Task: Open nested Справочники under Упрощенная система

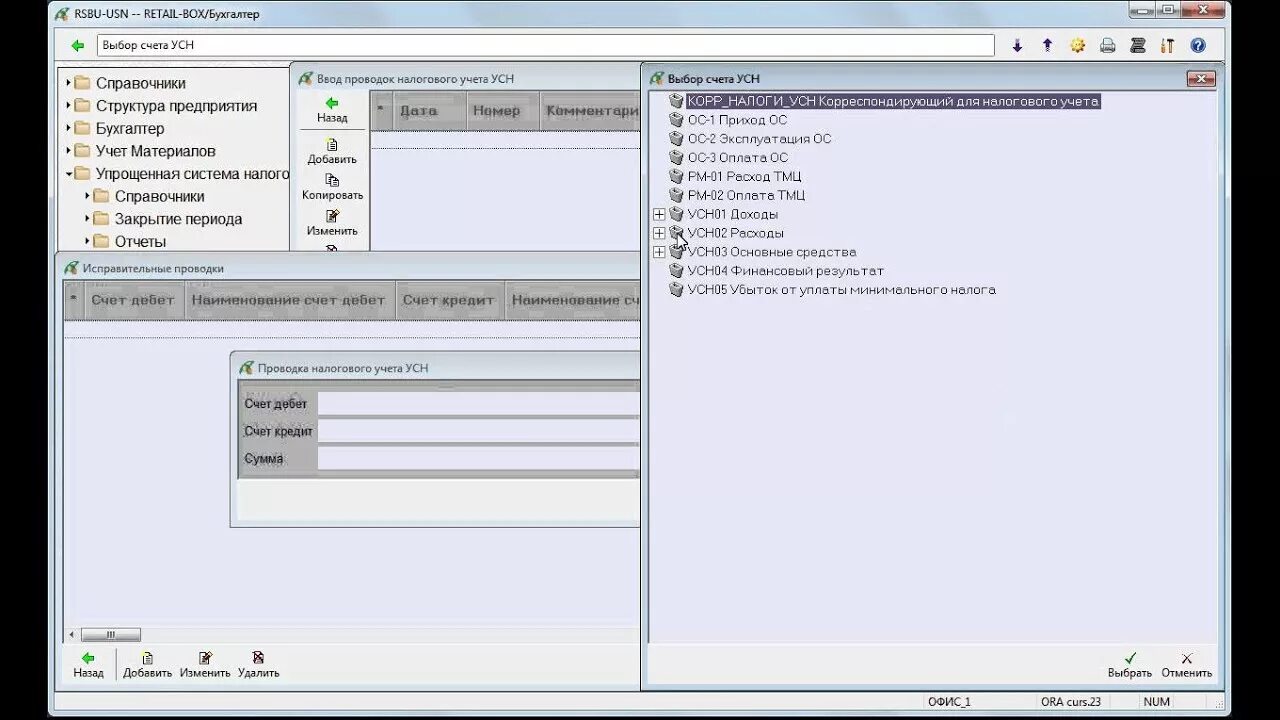Action: (x=159, y=196)
